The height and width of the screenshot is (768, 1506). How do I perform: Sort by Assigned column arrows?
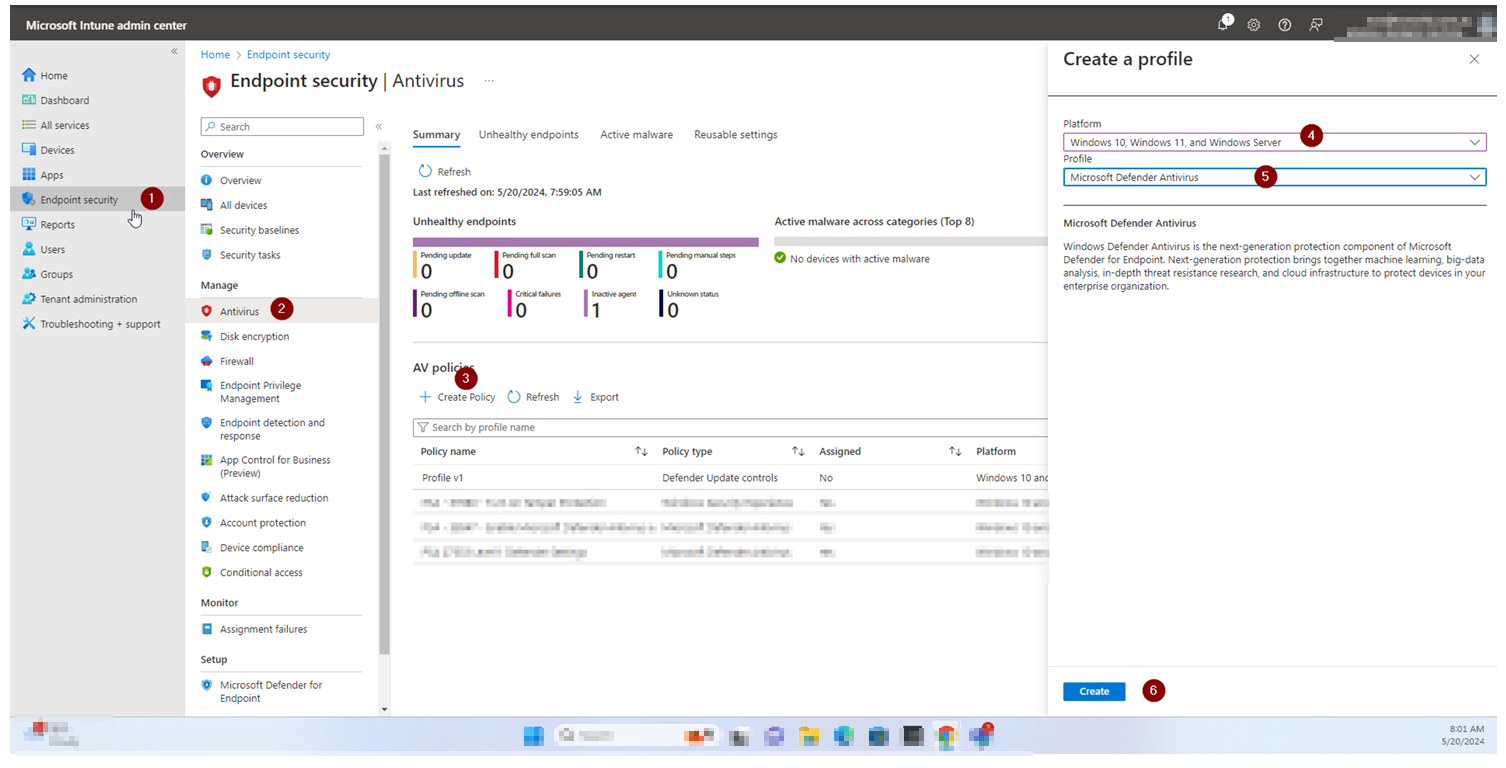(x=955, y=452)
